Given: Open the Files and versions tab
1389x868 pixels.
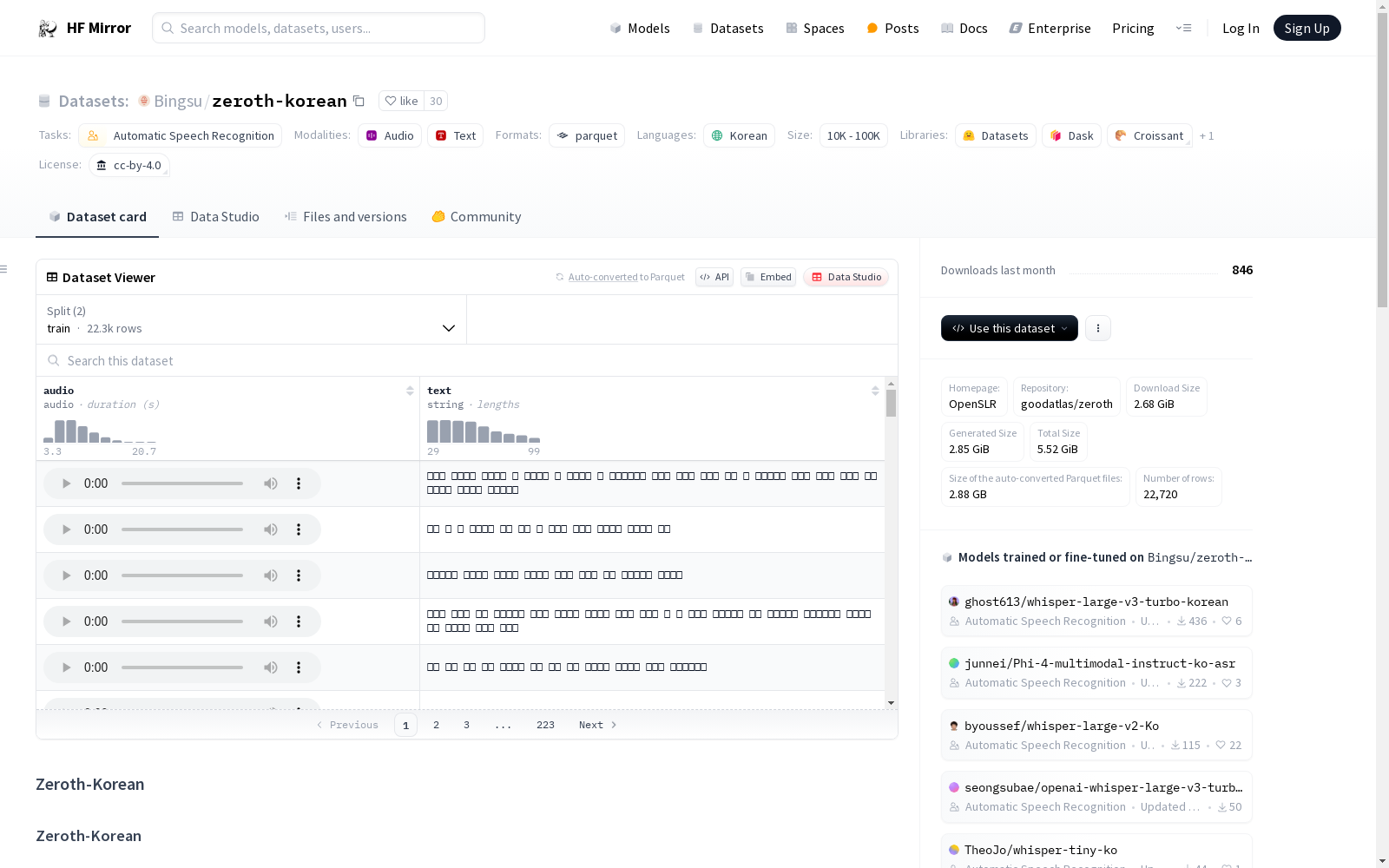Looking at the screenshot, I should (x=346, y=217).
